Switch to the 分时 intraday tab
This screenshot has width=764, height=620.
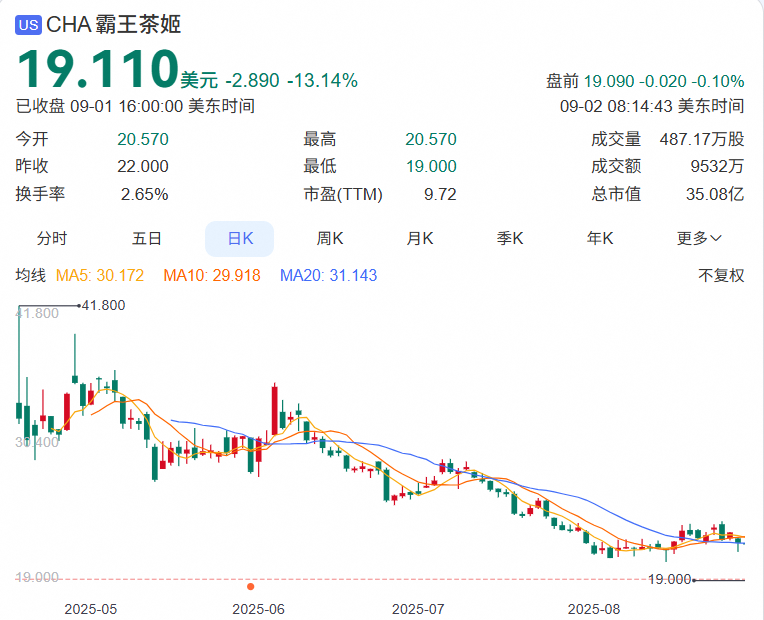[x=52, y=238]
